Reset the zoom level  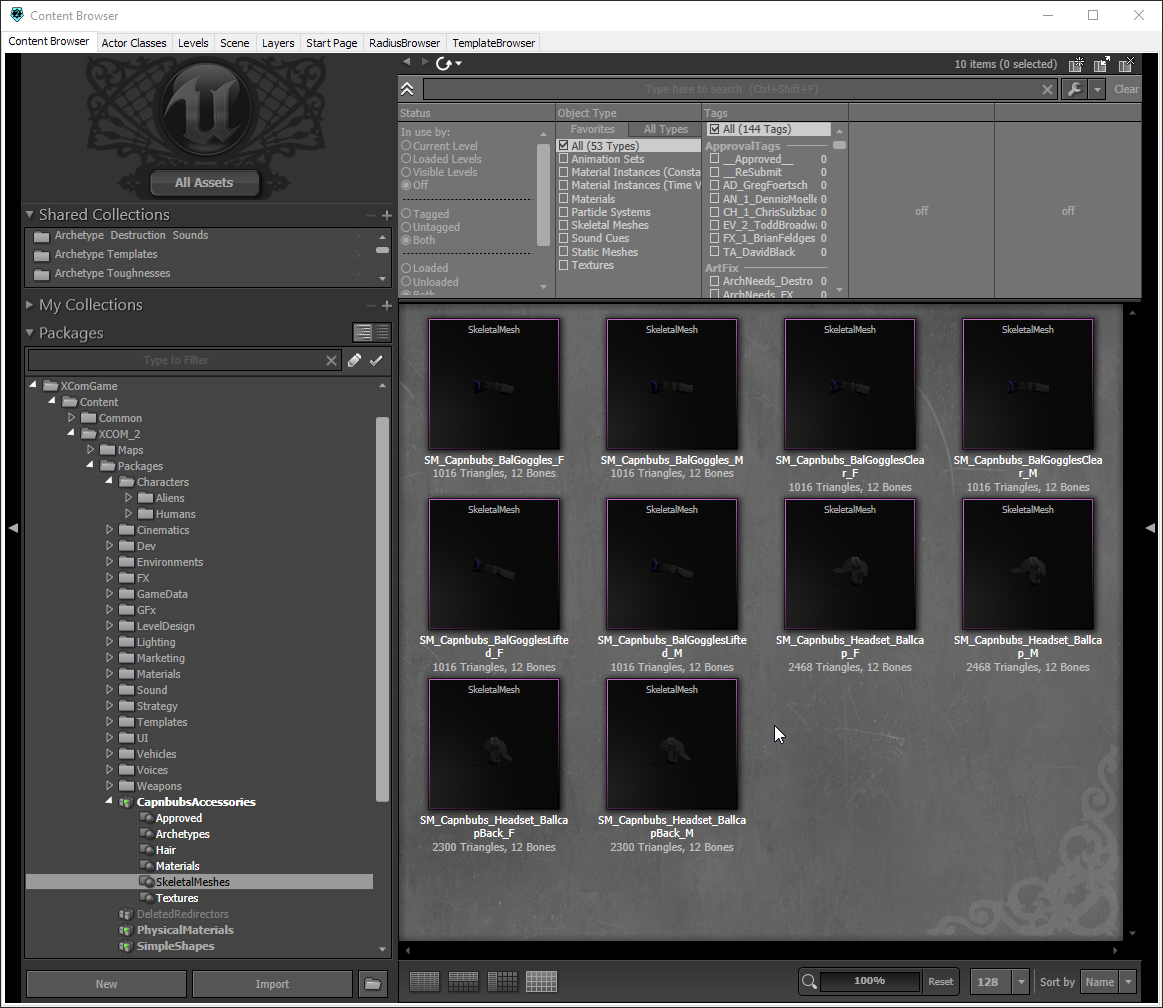pos(940,981)
